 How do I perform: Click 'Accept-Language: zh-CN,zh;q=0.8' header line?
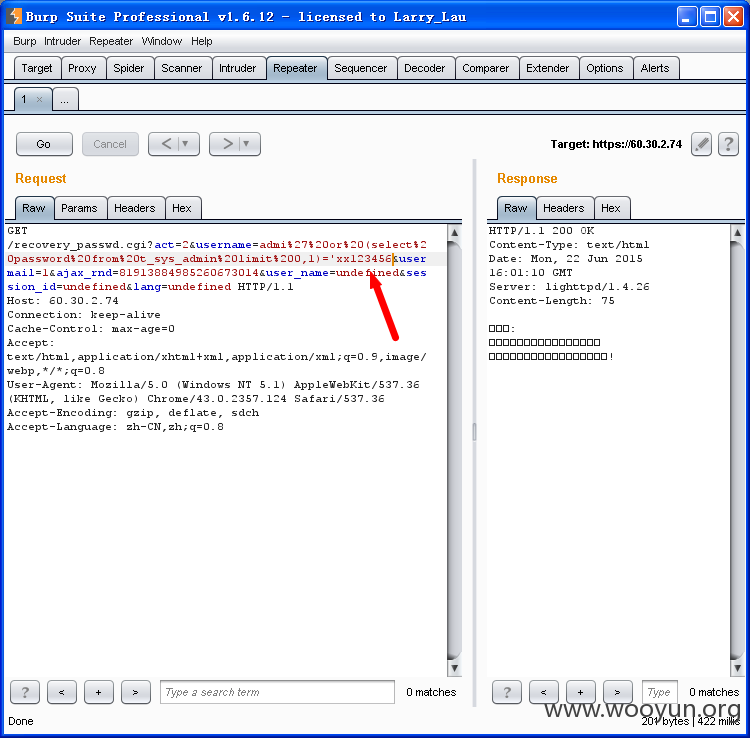(x=115, y=427)
